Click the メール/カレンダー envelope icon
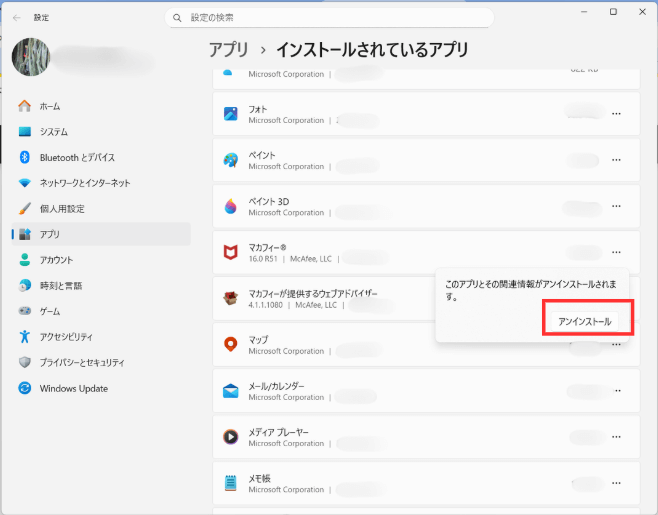Screen dimensions: 658x515 [230, 391]
